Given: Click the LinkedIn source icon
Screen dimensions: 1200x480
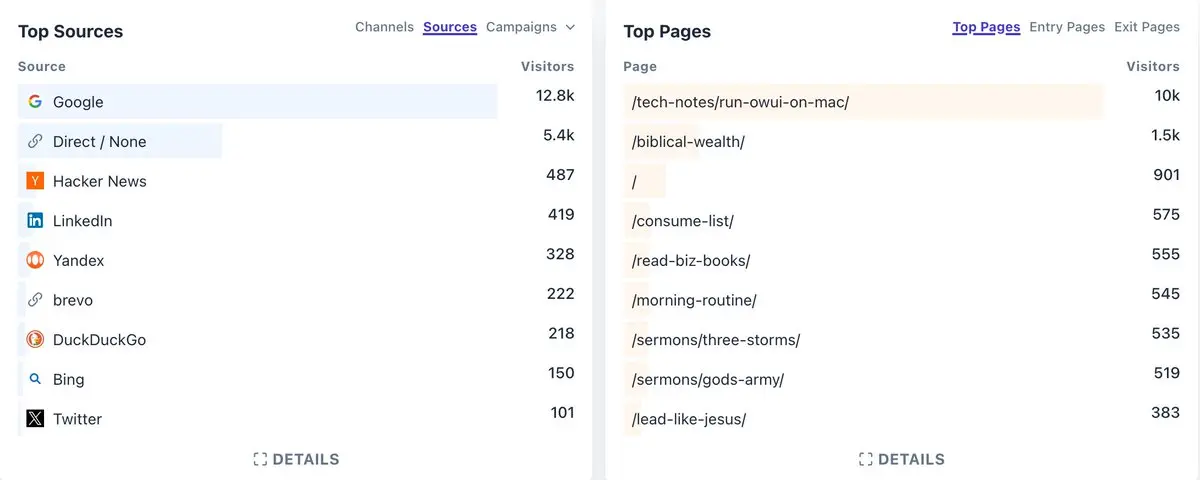Looking at the screenshot, I should click(x=35, y=221).
